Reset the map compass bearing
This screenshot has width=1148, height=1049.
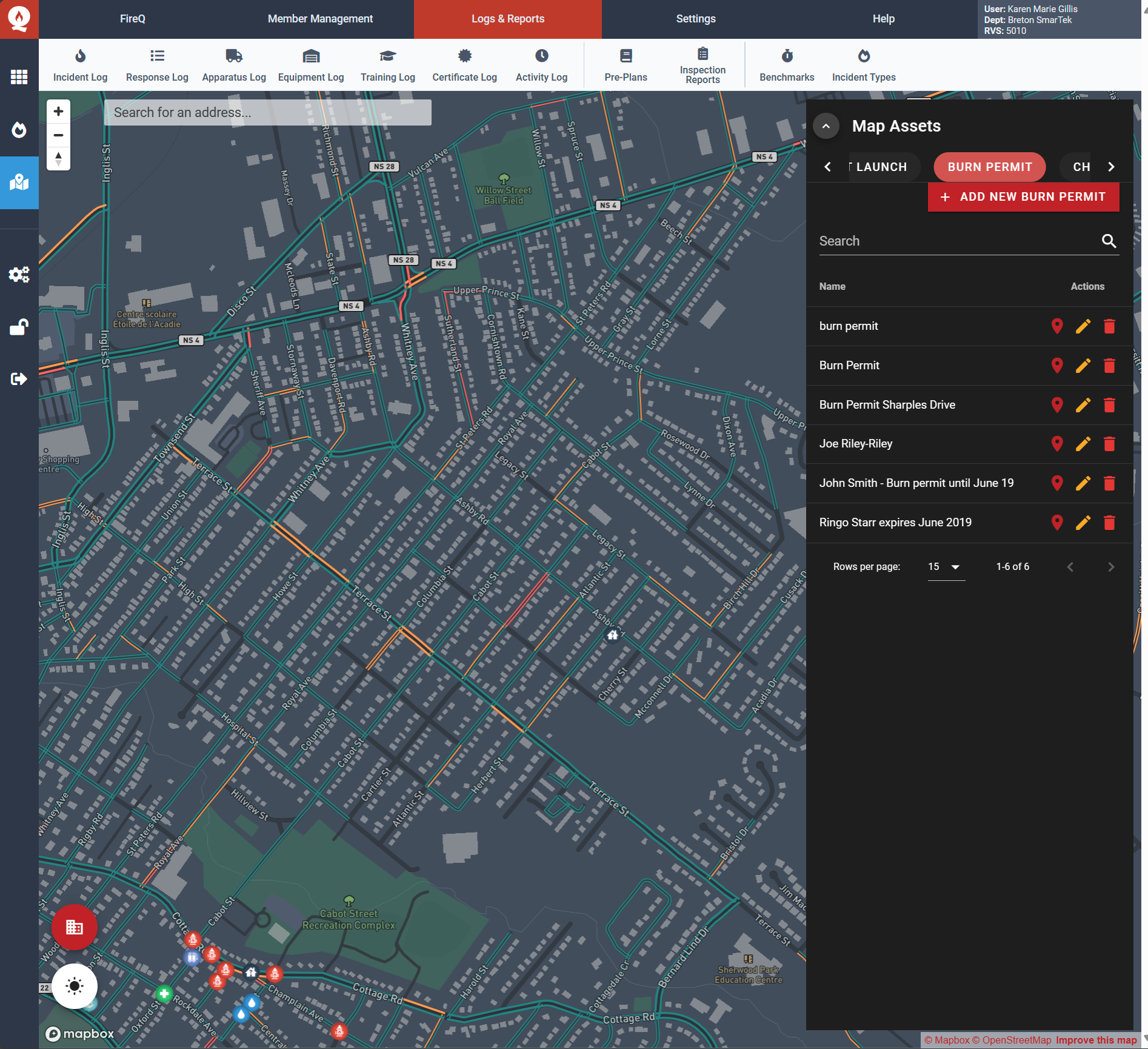pos(59,159)
